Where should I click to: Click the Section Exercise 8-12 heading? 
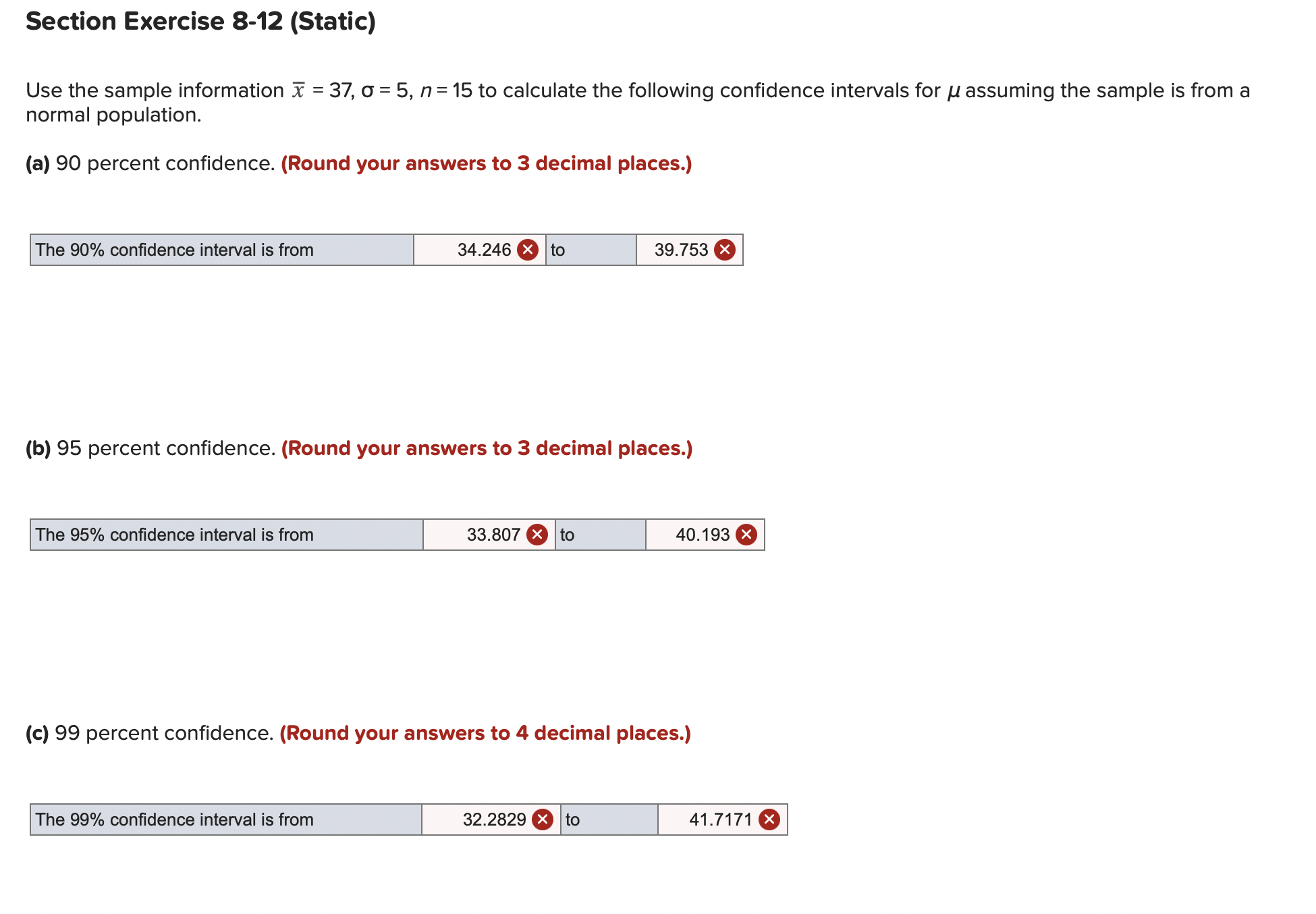tap(200, 22)
